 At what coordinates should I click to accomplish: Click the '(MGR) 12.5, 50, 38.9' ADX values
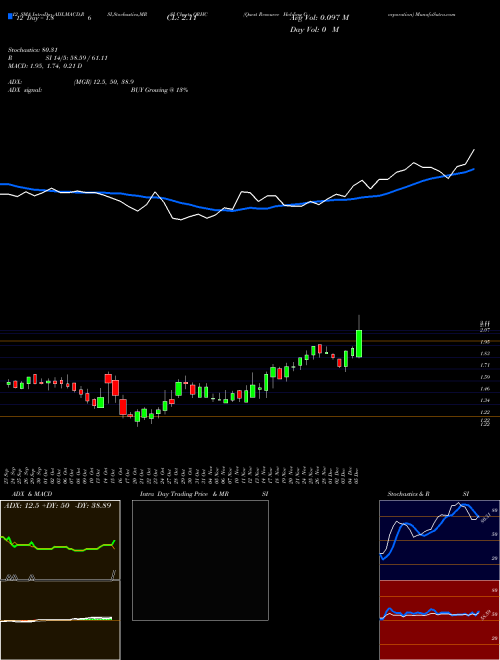click(104, 82)
